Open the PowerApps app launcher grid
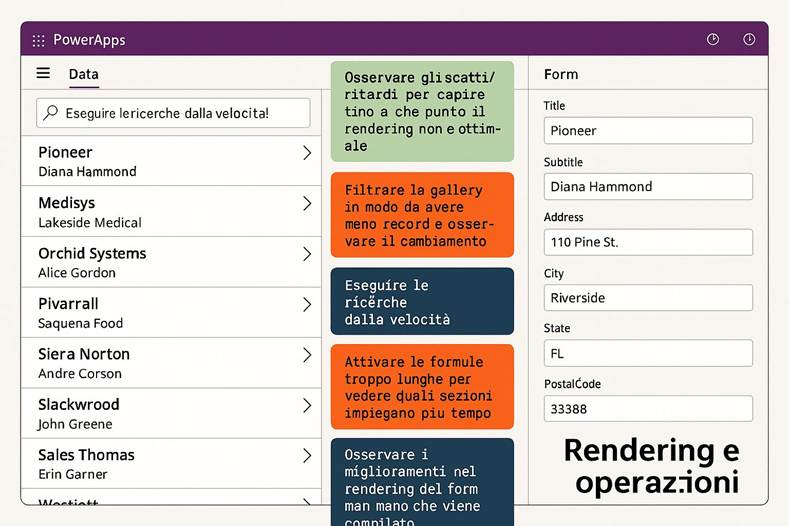 click(38, 41)
